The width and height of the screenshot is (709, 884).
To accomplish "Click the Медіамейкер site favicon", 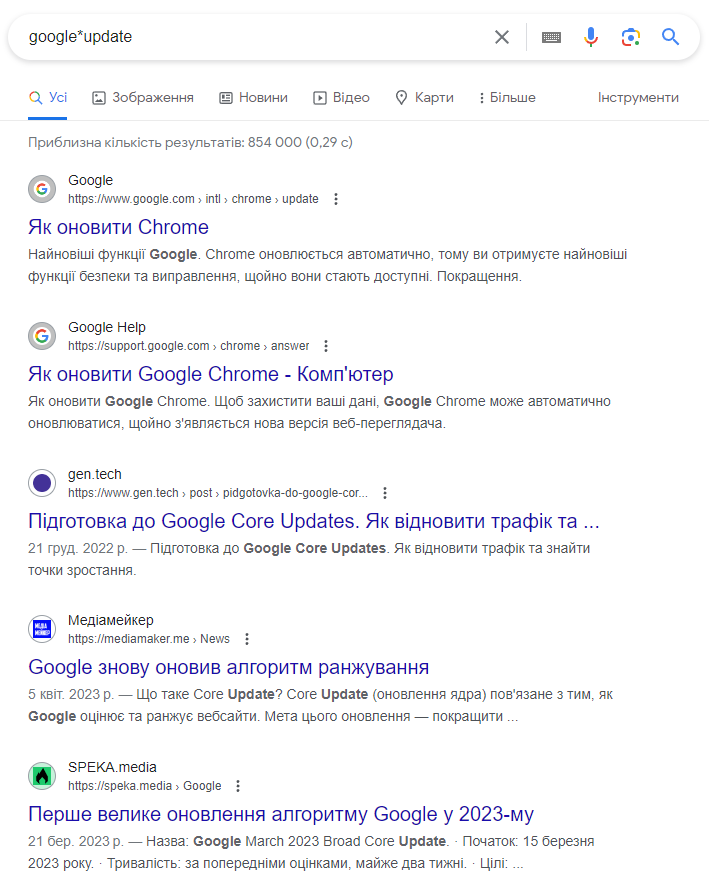I will point(42,629).
